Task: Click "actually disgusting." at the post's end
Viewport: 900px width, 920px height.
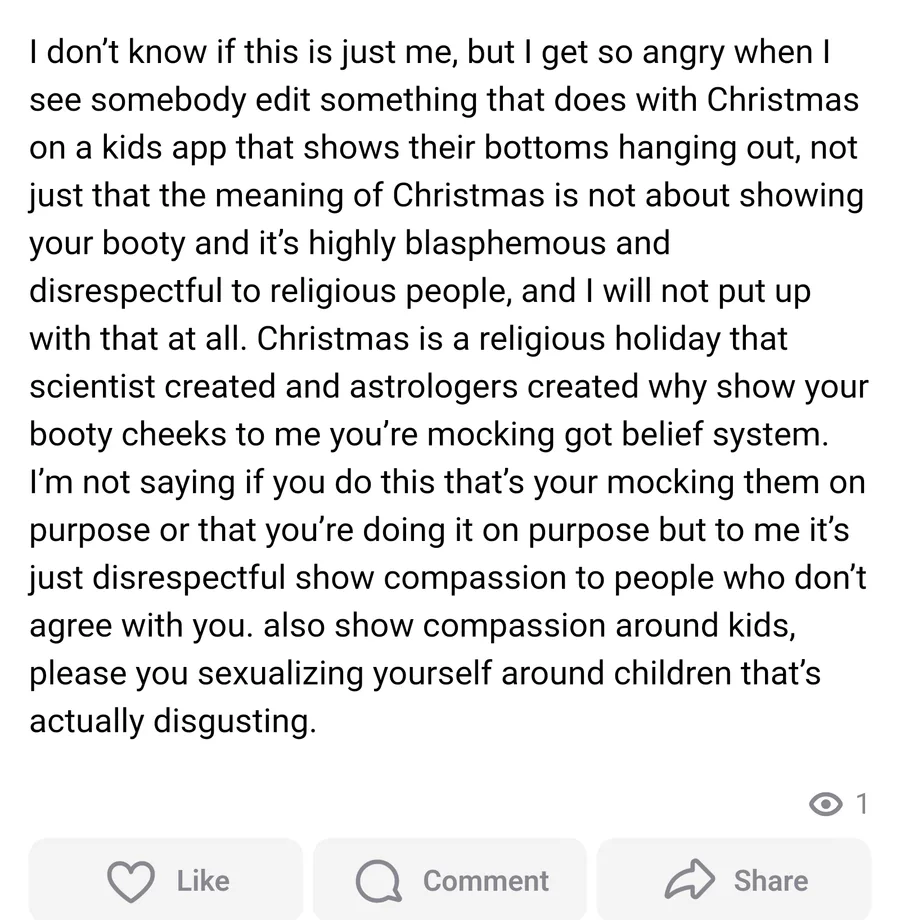Action: [172, 721]
